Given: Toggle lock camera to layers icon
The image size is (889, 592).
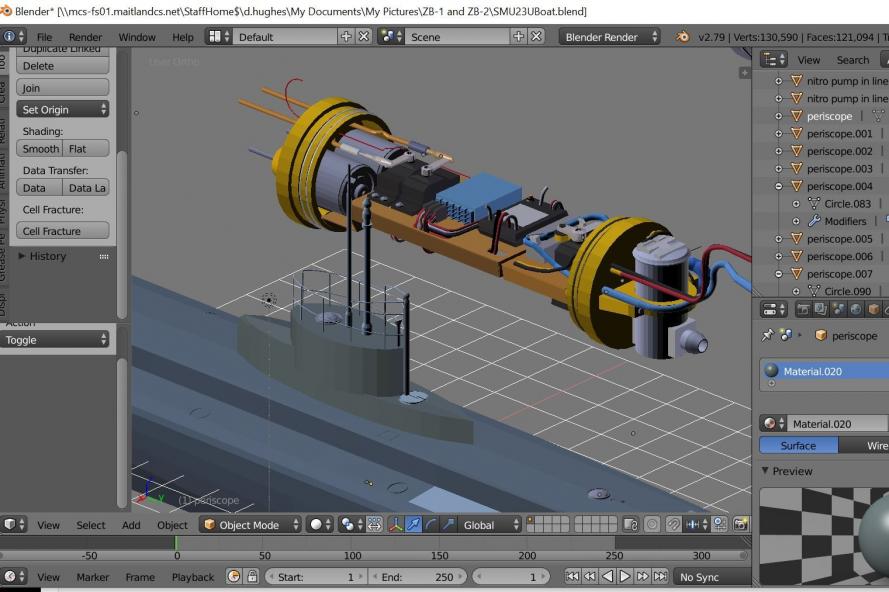Looking at the screenshot, I should [631, 524].
